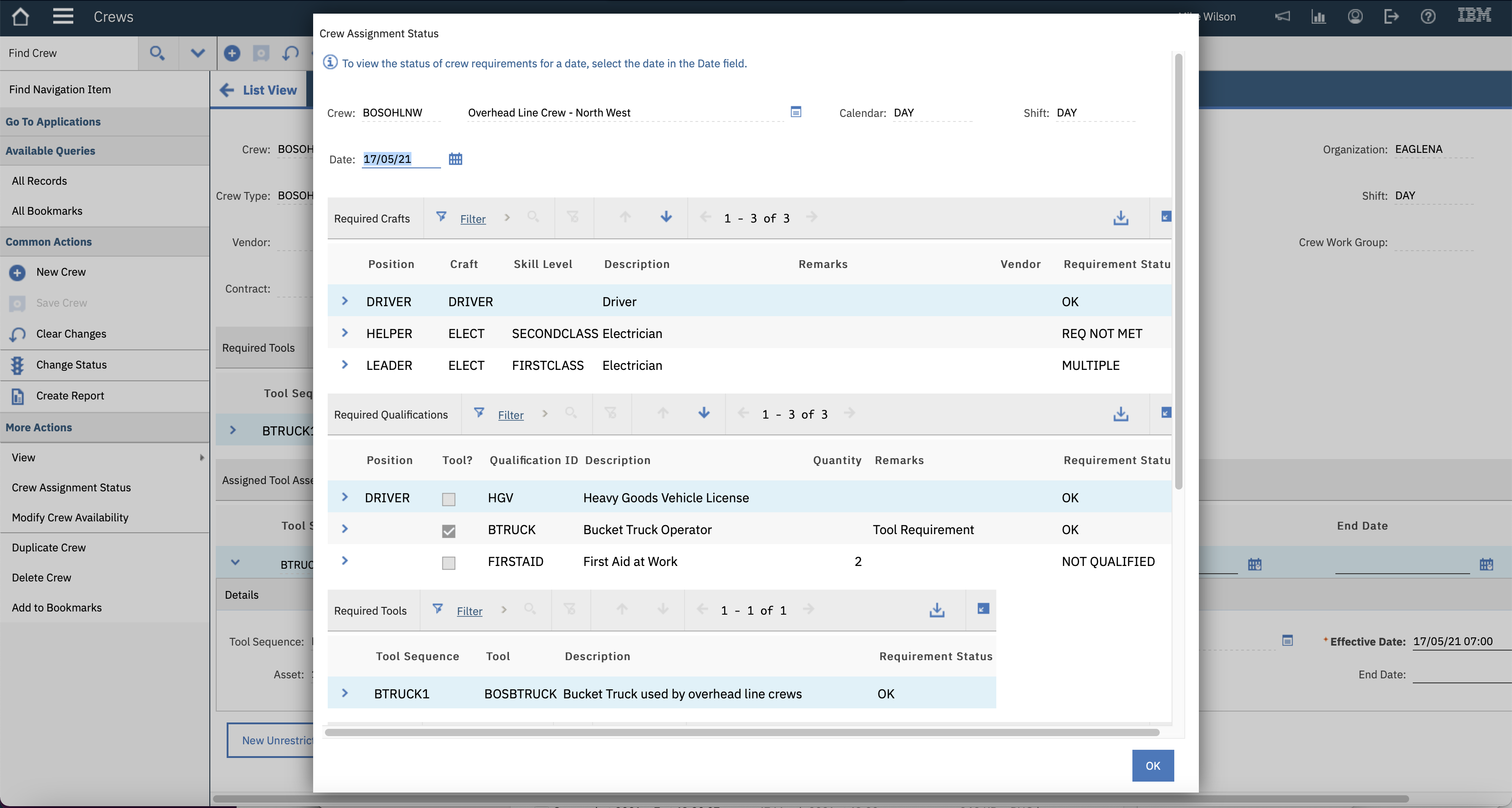Toggle the FIRSTAID Tool checkbox
This screenshot has height=808, width=1512.
(x=448, y=563)
